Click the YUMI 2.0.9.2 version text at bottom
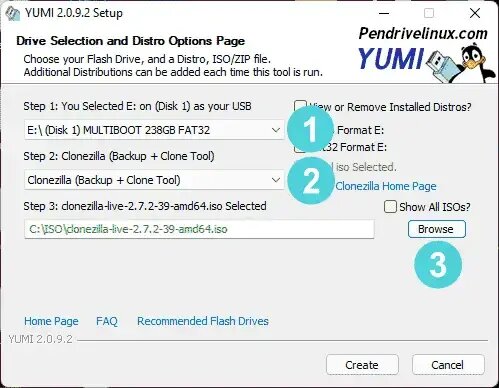The width and height of the screenshot is (499, 388). coord(40,339)
